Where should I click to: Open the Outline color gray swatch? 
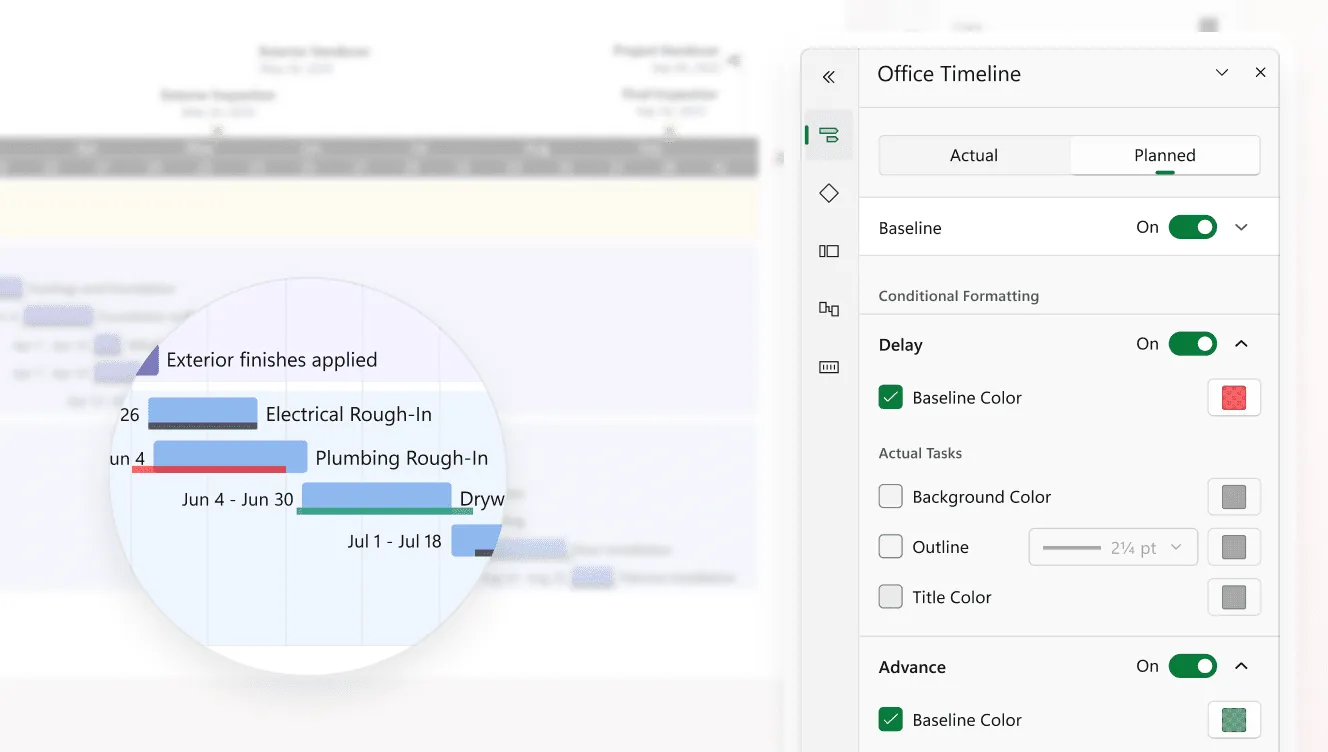click(x=1234, y=547)
